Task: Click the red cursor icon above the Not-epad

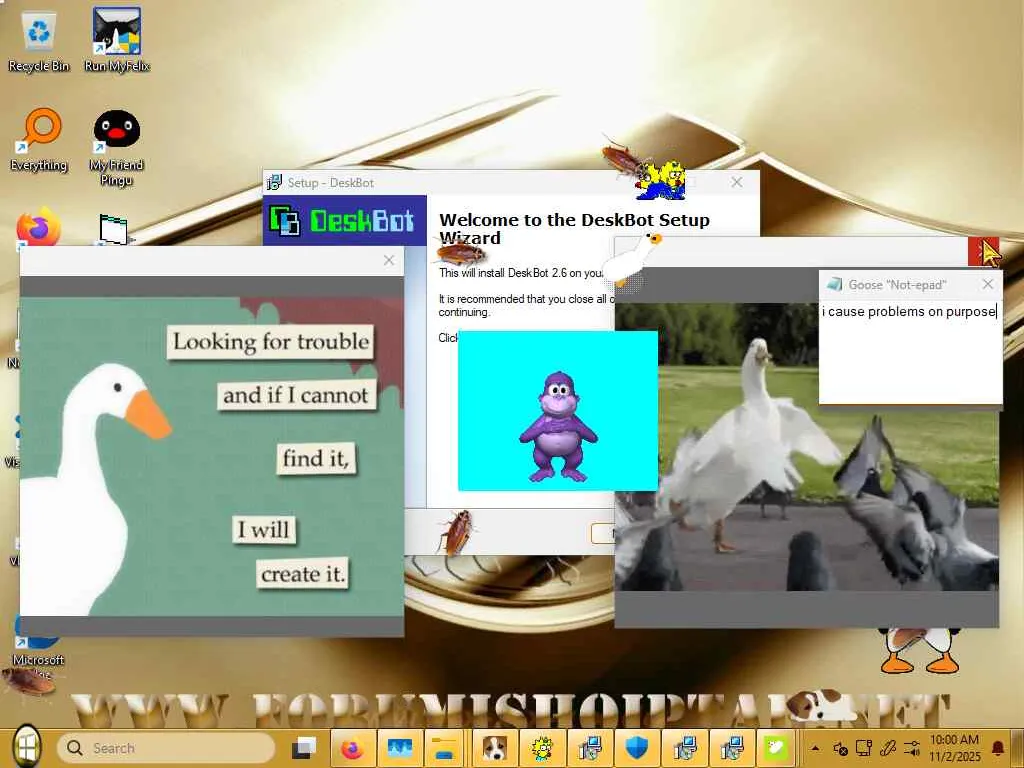Action: pos(985,252)
